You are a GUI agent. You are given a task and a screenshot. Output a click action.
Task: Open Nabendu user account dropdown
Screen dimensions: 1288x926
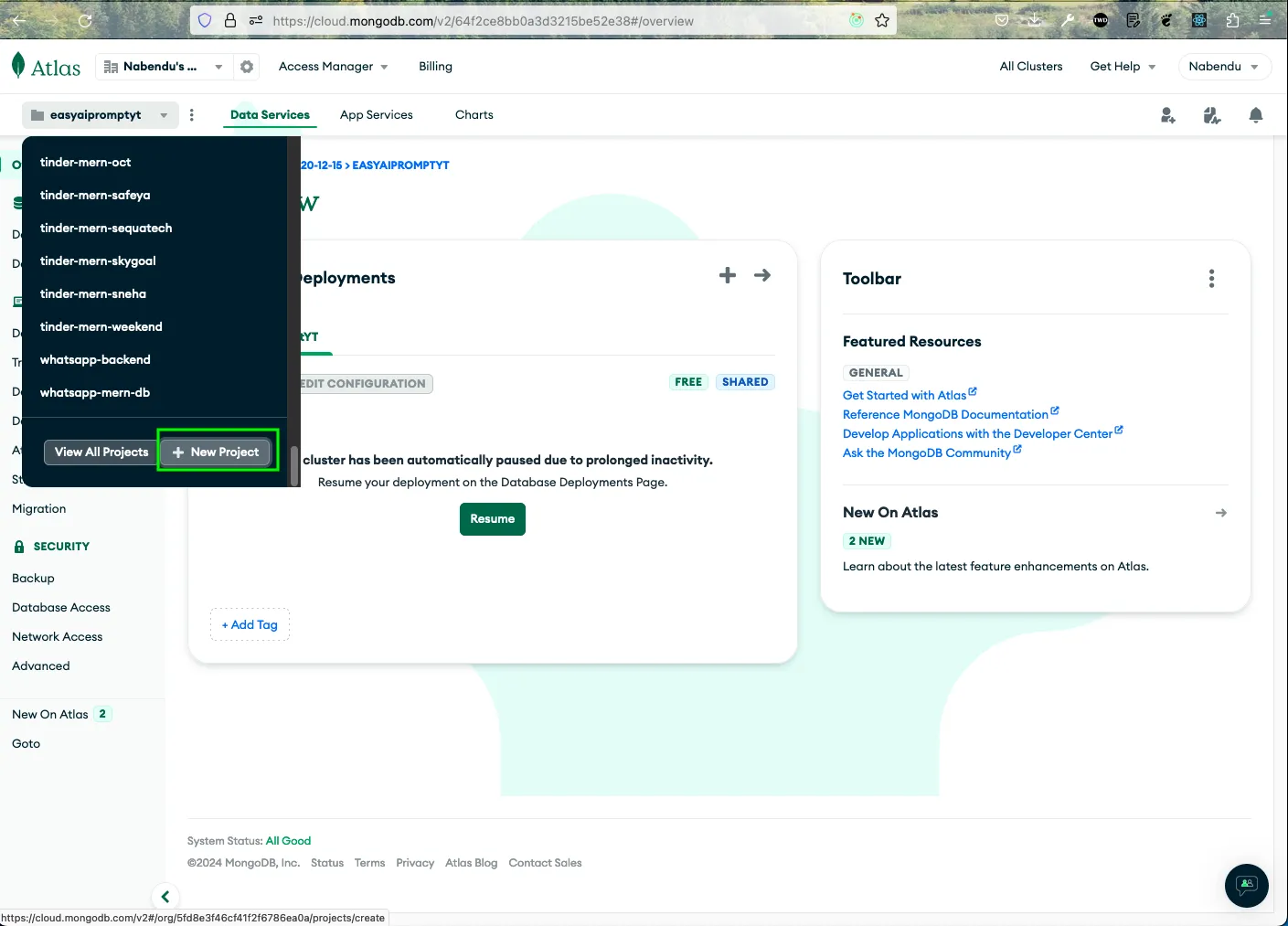coord(1225,67)
